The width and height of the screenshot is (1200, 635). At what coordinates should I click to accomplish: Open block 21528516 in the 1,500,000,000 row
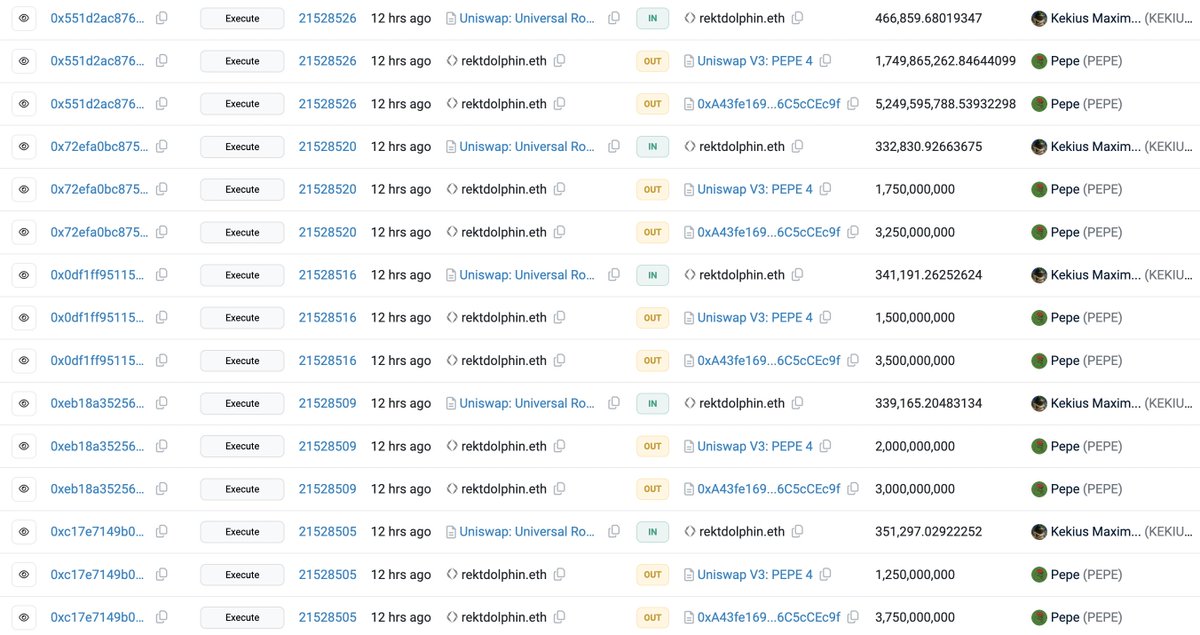(x=327, y=318)
